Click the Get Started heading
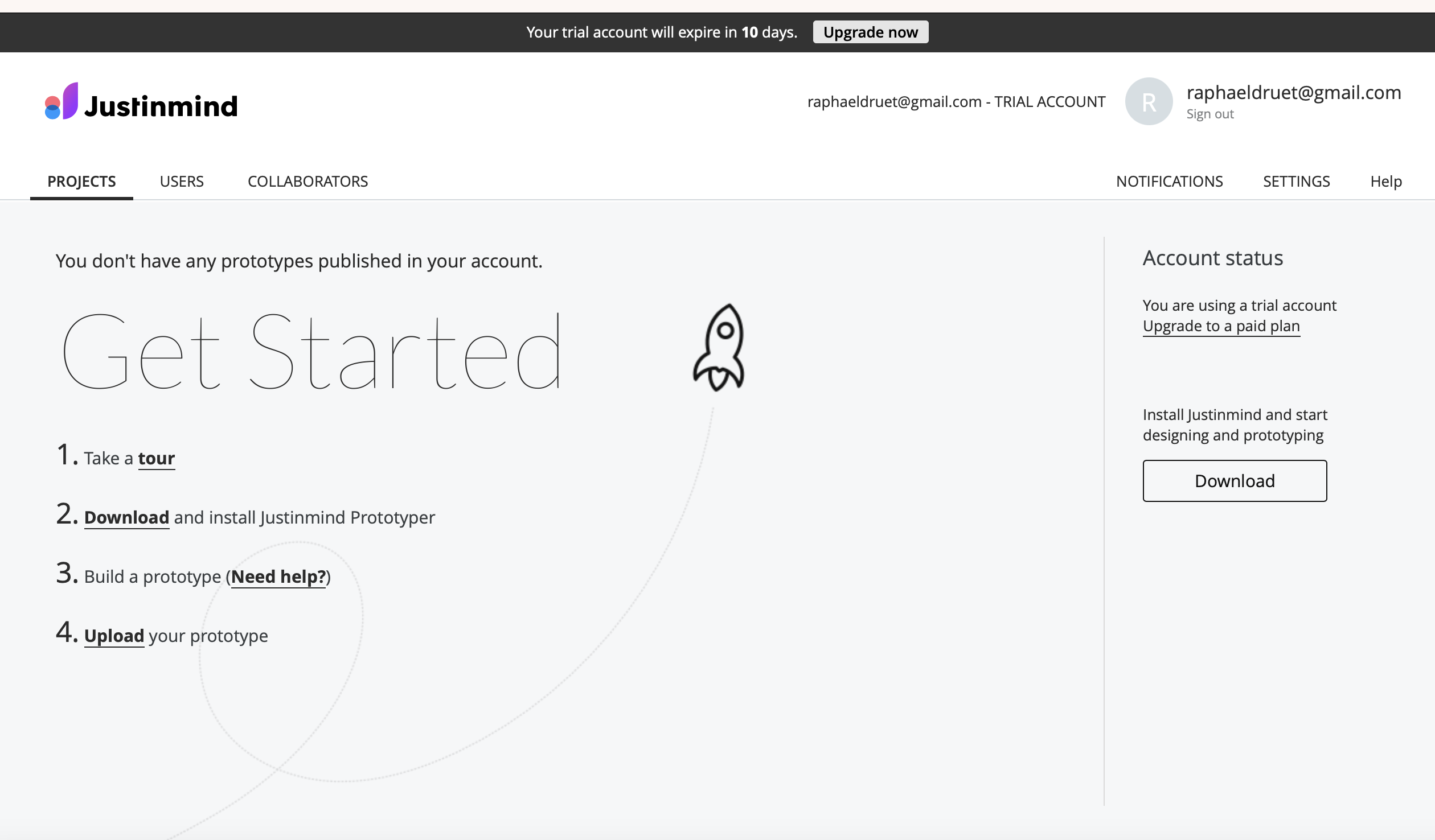 pyautogui.click(x=311, y=352)
